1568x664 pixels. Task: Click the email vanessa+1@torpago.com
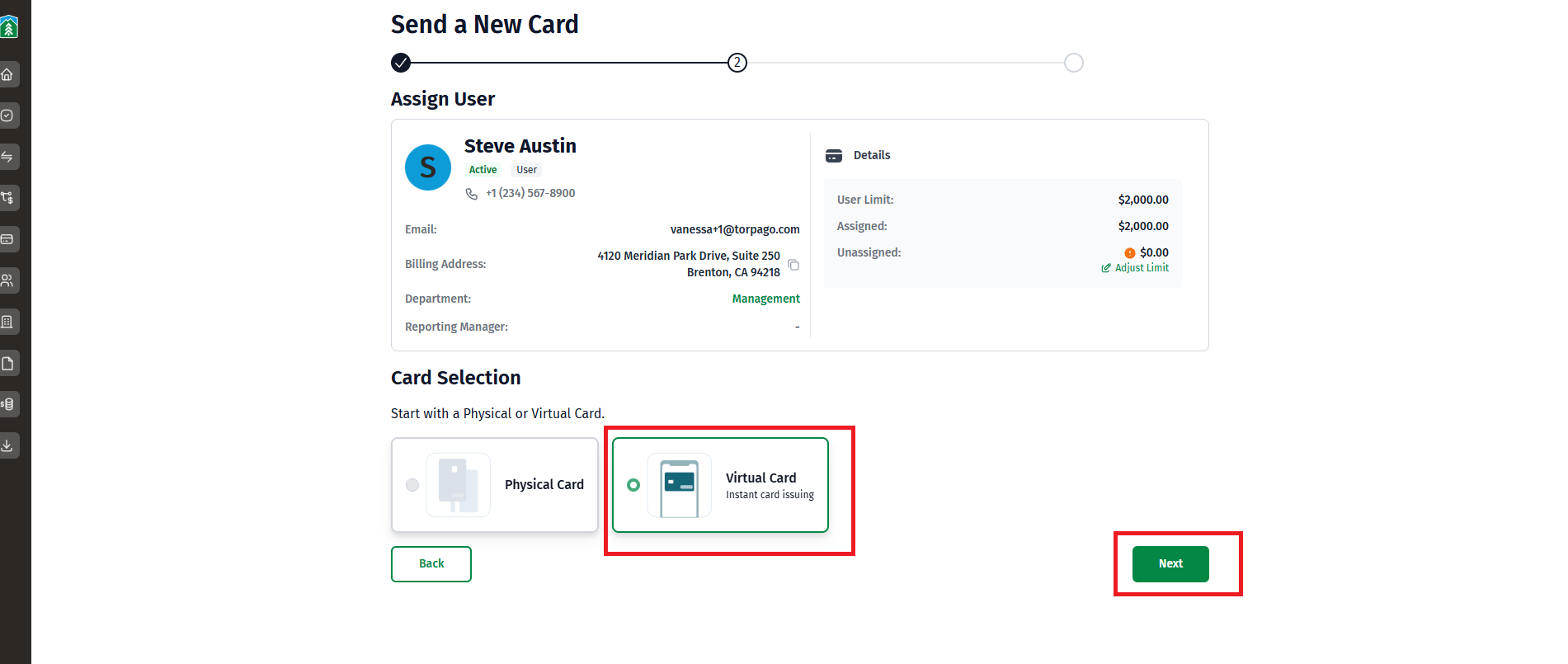coord(735,229)
